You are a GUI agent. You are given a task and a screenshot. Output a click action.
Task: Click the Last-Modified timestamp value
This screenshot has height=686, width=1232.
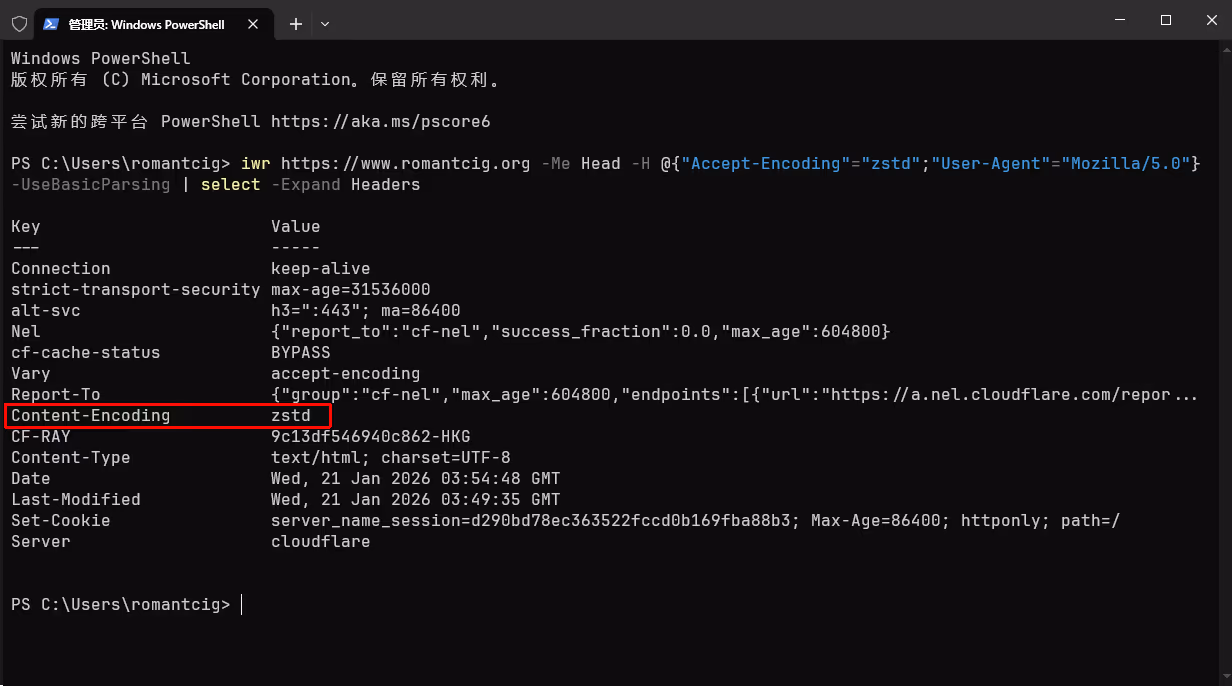(415, 499)
